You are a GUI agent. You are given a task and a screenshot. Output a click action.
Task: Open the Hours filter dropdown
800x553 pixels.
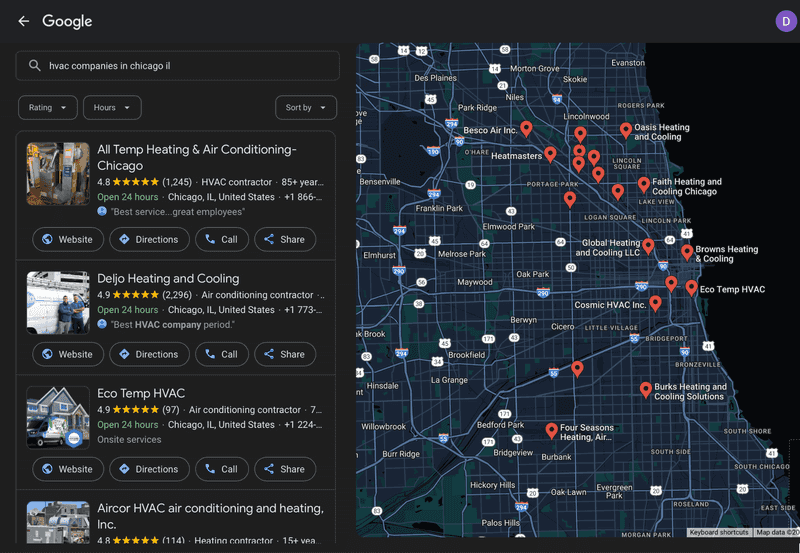[112, 108]
